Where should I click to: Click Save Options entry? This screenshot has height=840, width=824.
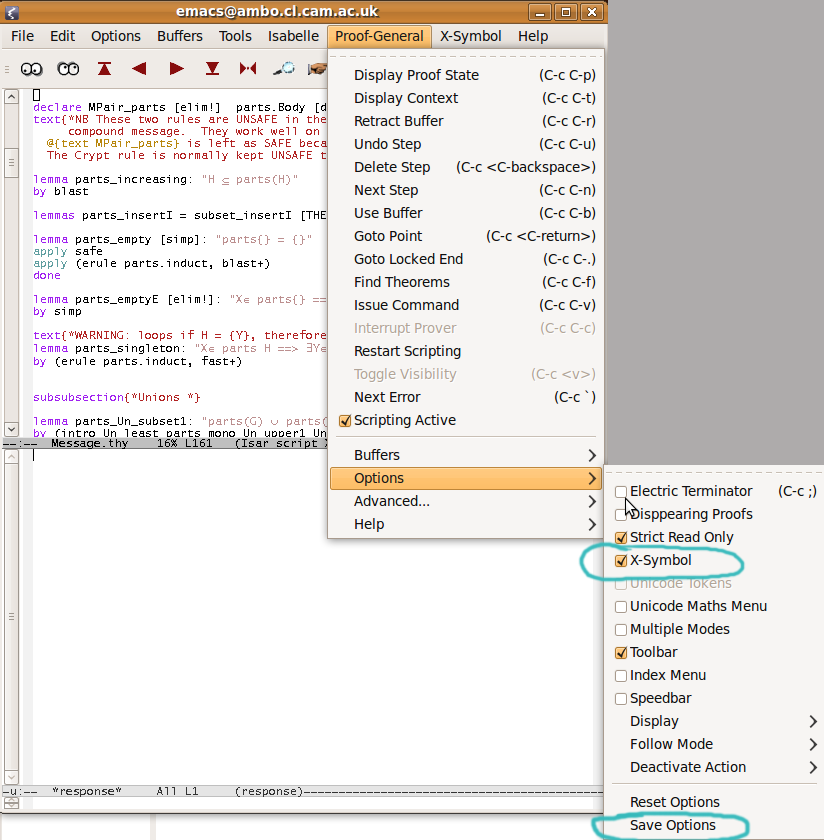[x=672, y=826]
